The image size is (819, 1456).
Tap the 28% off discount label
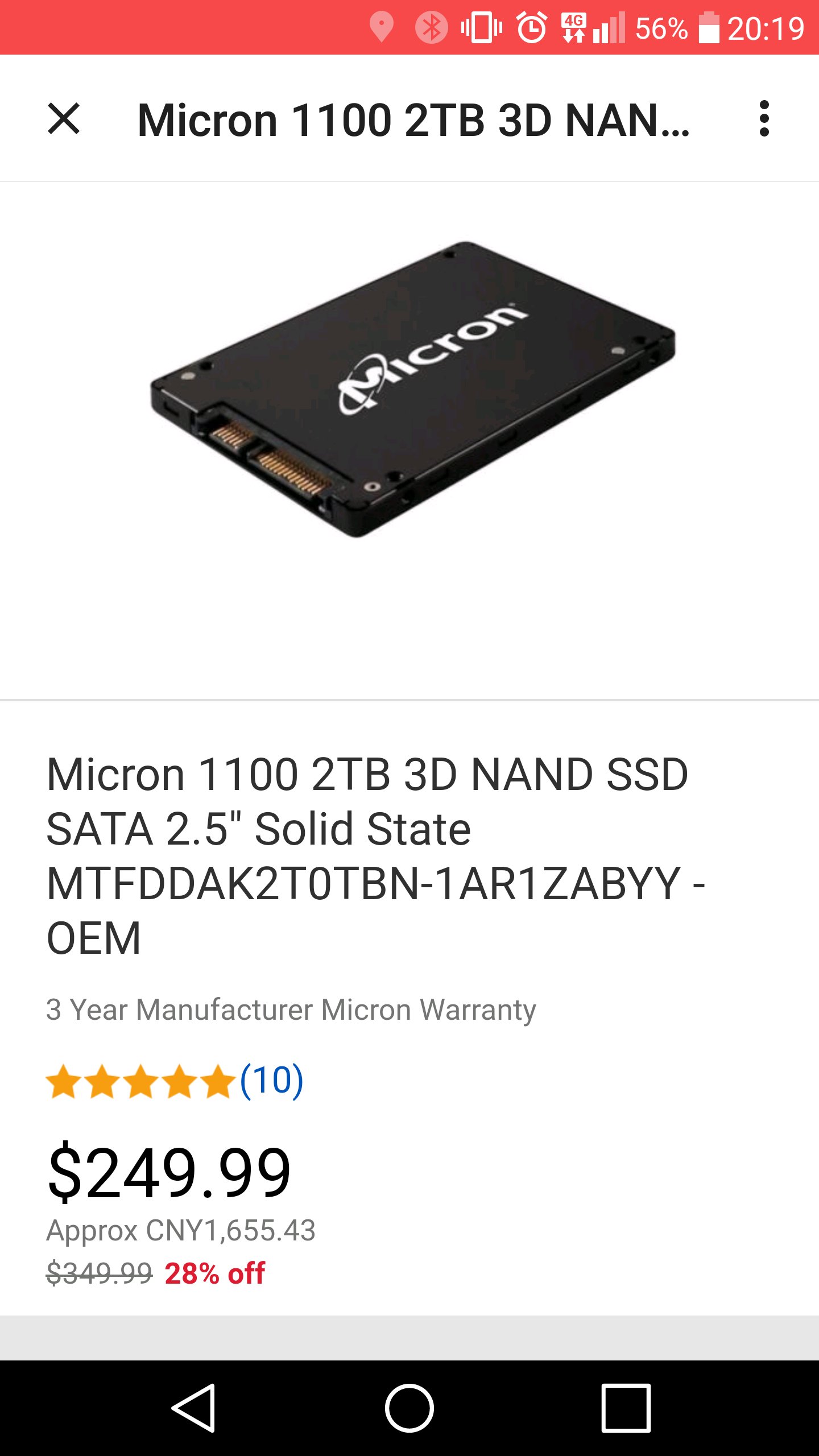(214, 1273)
